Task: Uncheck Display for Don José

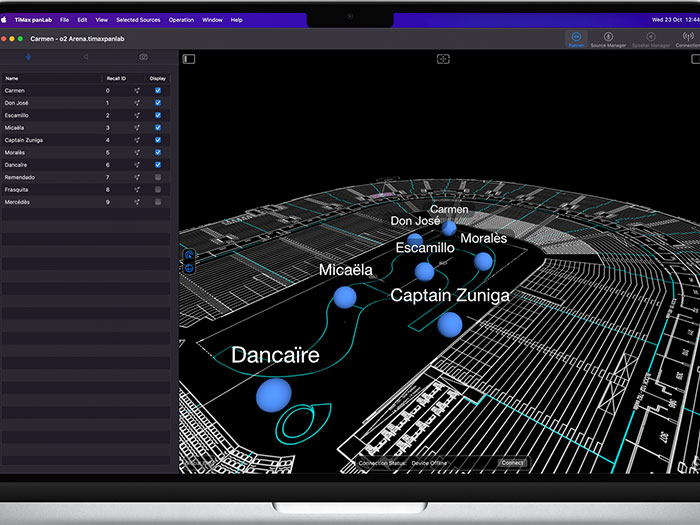Action: (158, 103)
